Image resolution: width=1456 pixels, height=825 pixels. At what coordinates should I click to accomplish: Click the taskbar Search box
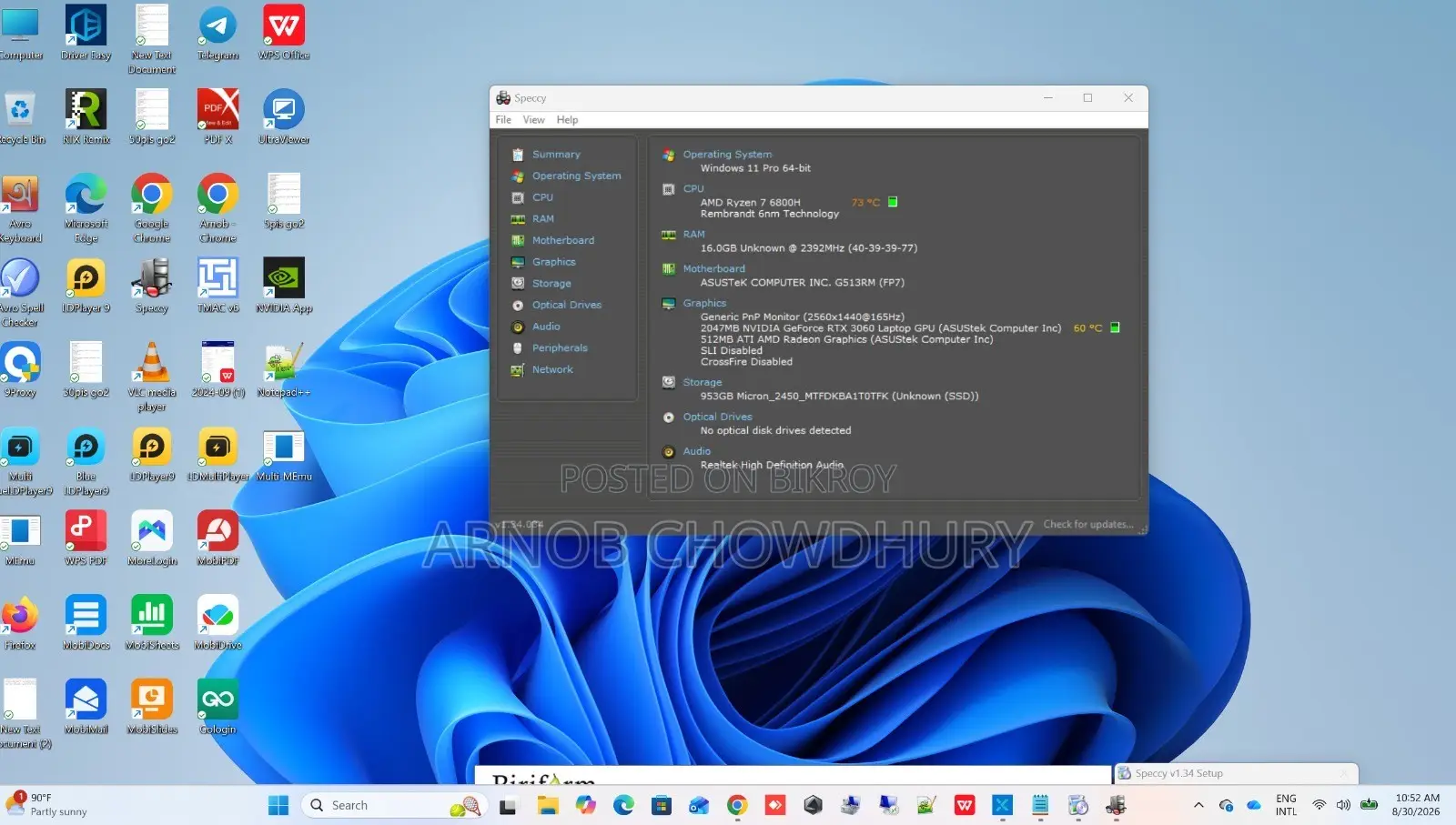click(x=395, y=806)
